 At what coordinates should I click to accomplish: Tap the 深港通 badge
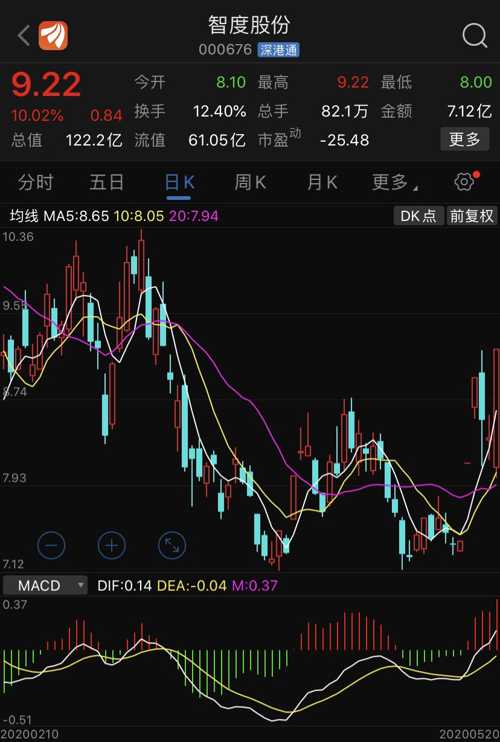click(279, 50)
